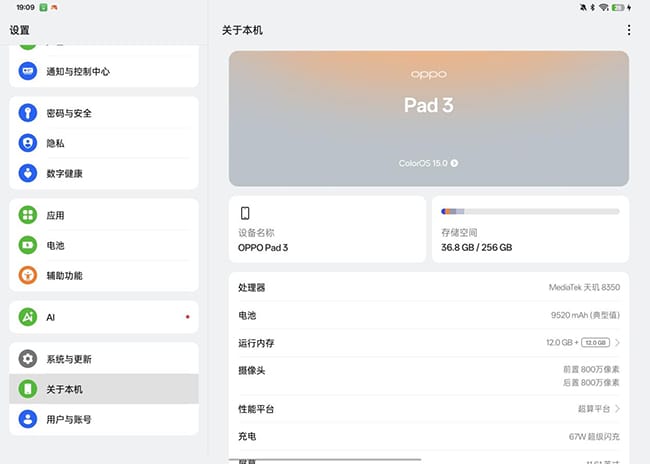The height and width of the screenshot is (464, 650).
Task: Click the Privacy icon in sidebar
Action: click(x=28, y=143)
